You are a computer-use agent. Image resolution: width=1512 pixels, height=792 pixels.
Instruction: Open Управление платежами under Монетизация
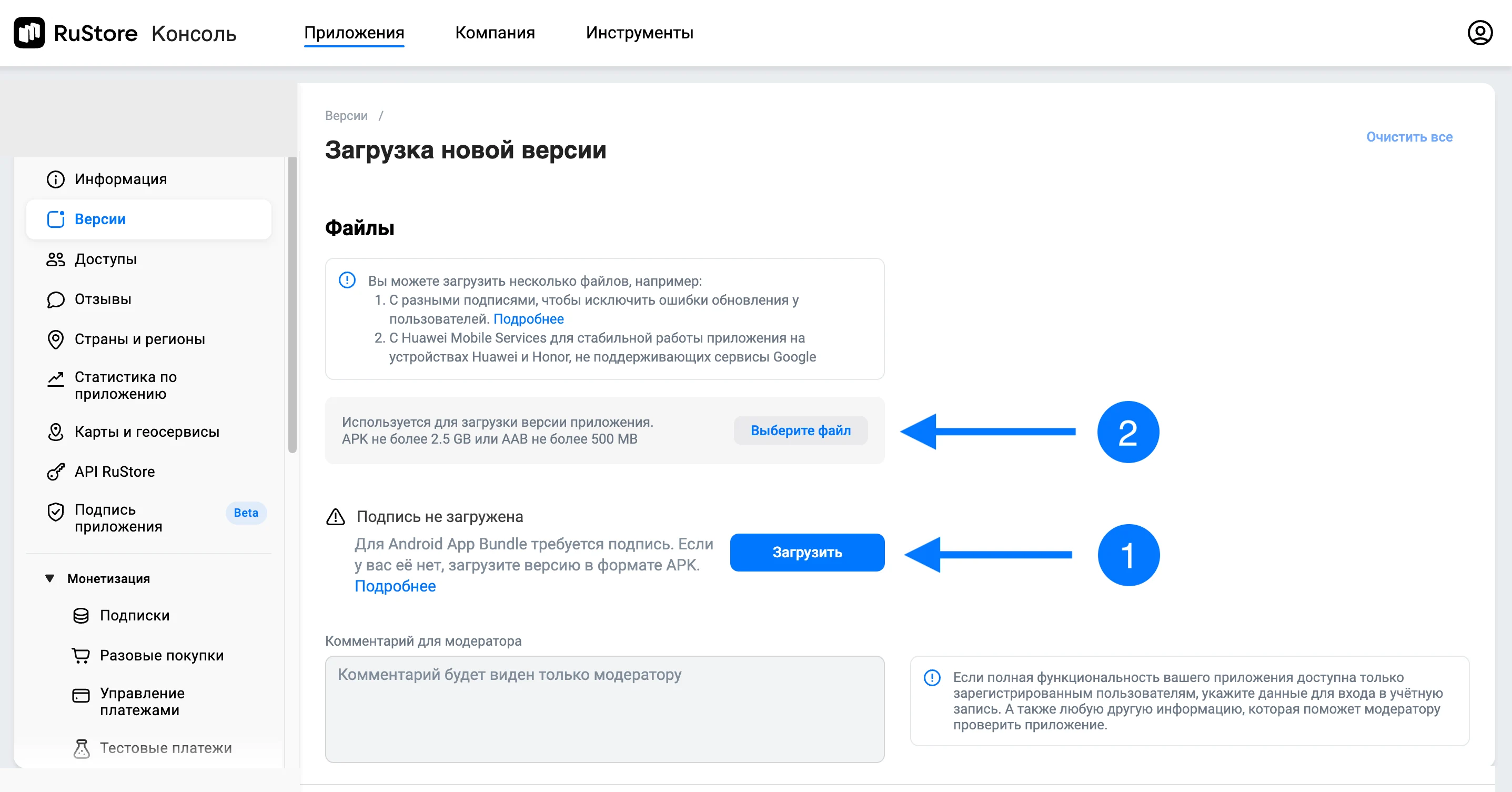(x=148, y=701)
